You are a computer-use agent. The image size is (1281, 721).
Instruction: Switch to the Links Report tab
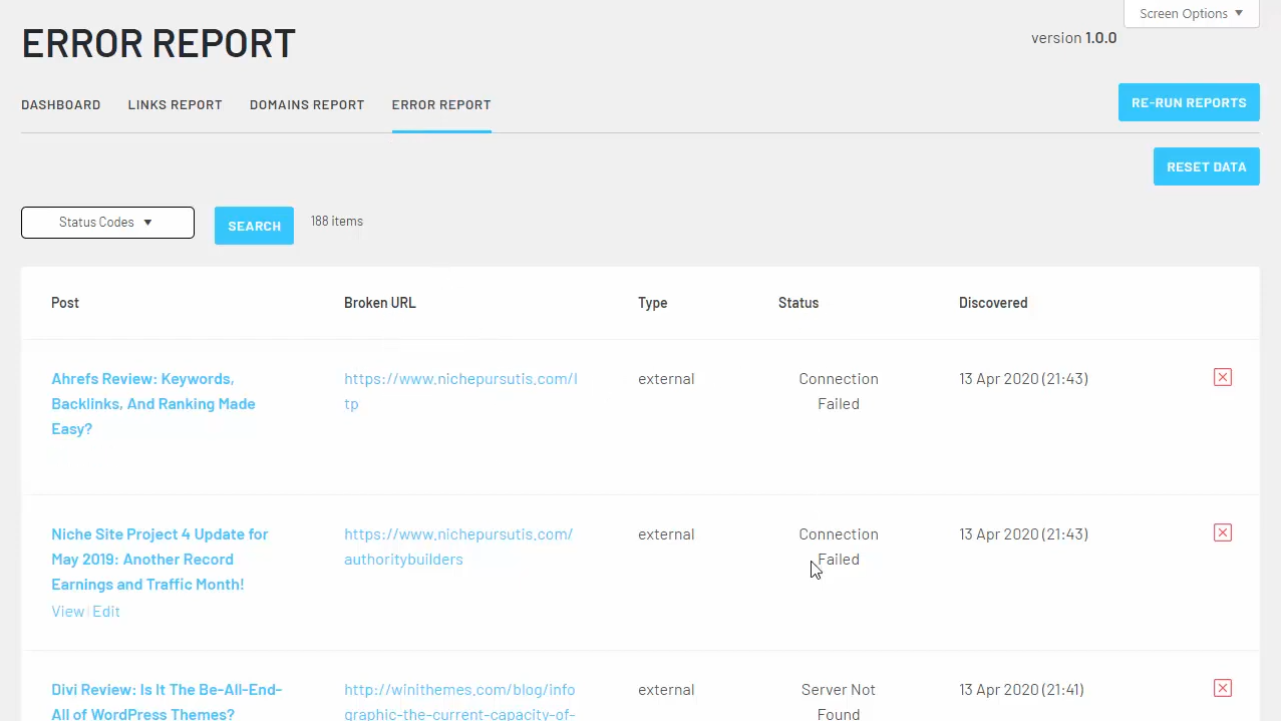(x=175, y=105)
